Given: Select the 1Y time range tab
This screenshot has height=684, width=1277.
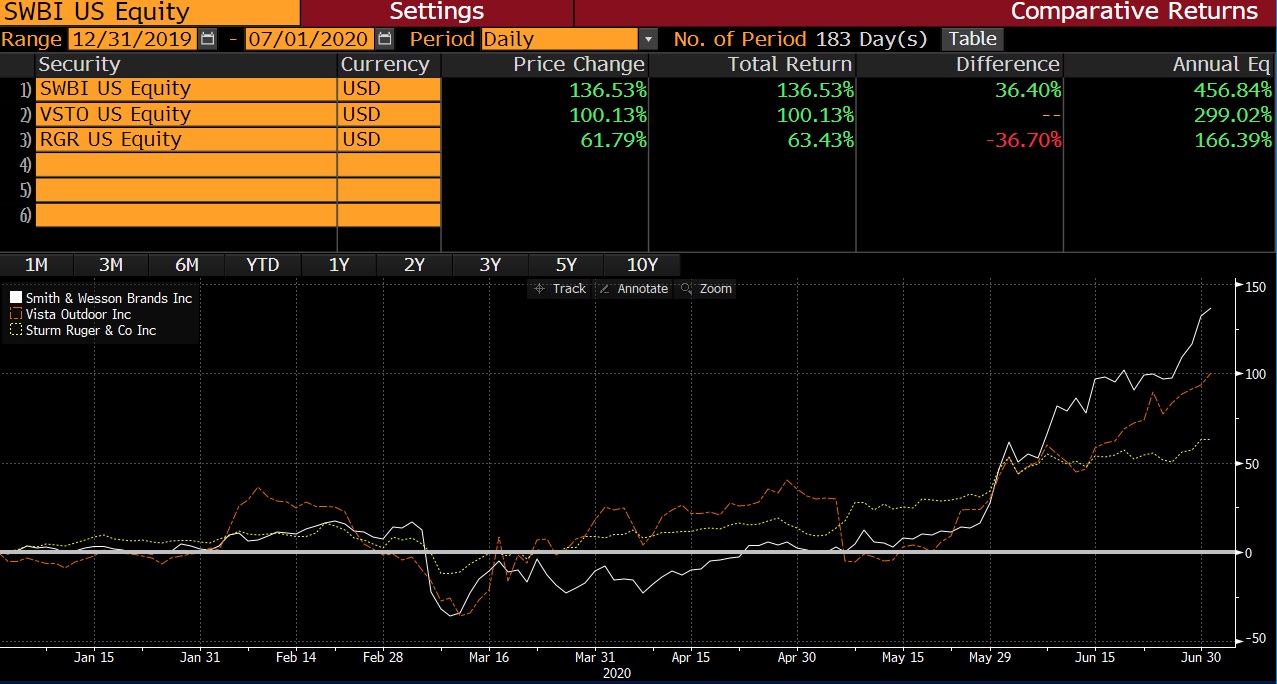Looking at the screenshot, I should click(x=339, y=265).
